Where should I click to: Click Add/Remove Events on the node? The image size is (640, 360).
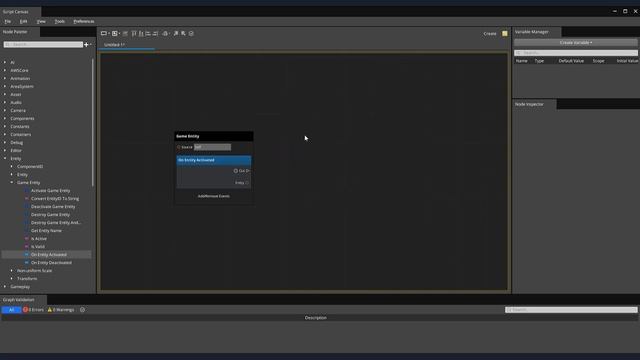coord(213,196)
